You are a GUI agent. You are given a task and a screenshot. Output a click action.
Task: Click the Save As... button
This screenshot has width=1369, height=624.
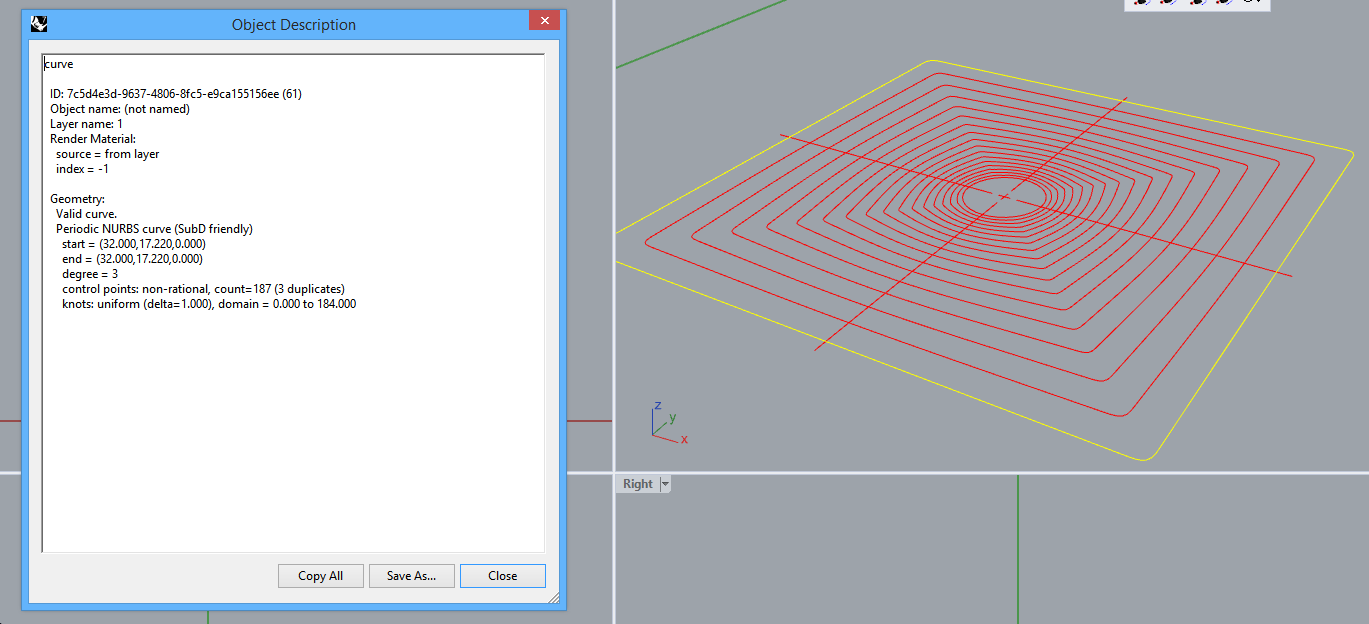[411, 576]
